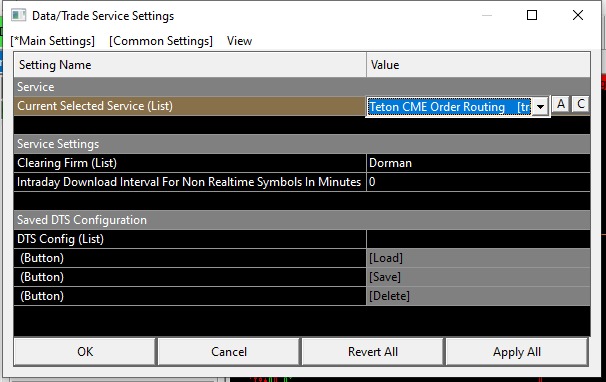Click the [Load] button
Image resolution: width=606 pixels, height=382 pixels.
(x=478, y=258)
